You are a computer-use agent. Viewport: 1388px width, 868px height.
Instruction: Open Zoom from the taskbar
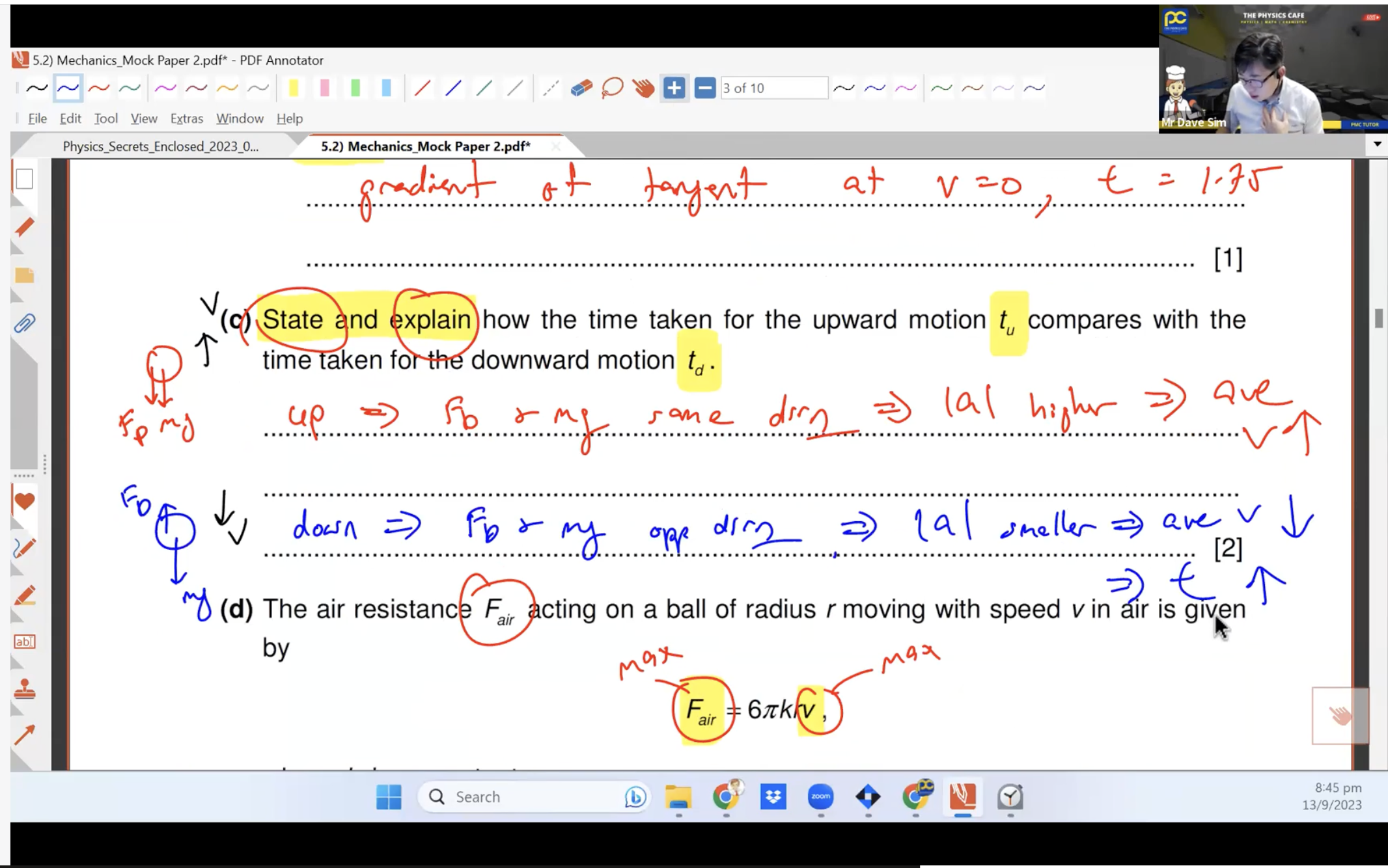tap(820, 796)
